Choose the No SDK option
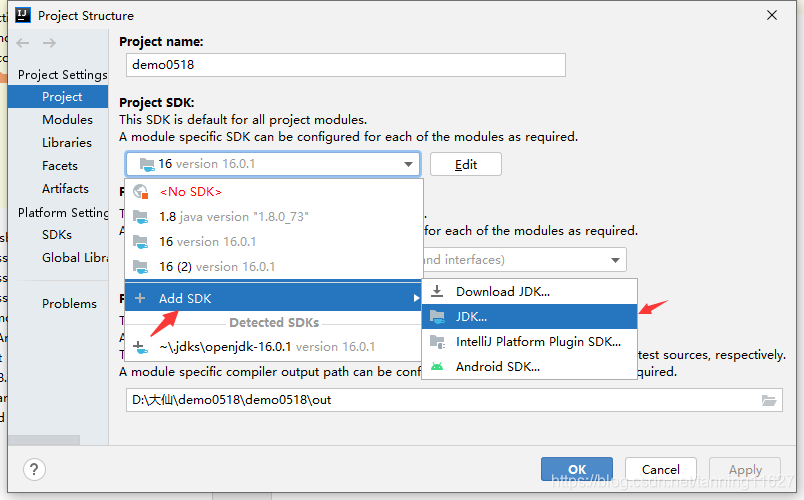This screenshot has width=804, height=500. coord(191,191)
